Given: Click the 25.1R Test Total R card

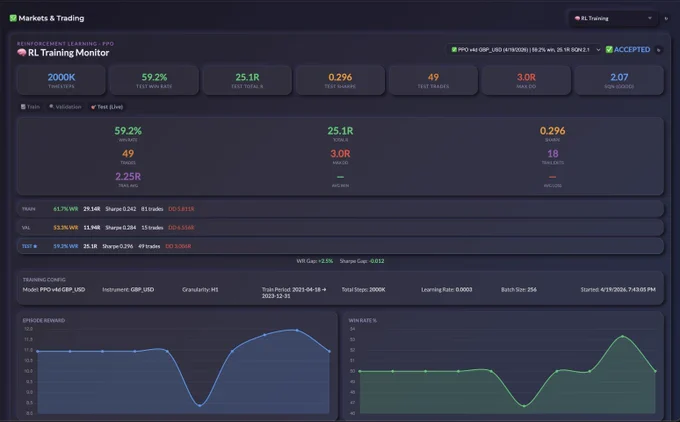Looking at the screenshot, I should coord(247,80).
